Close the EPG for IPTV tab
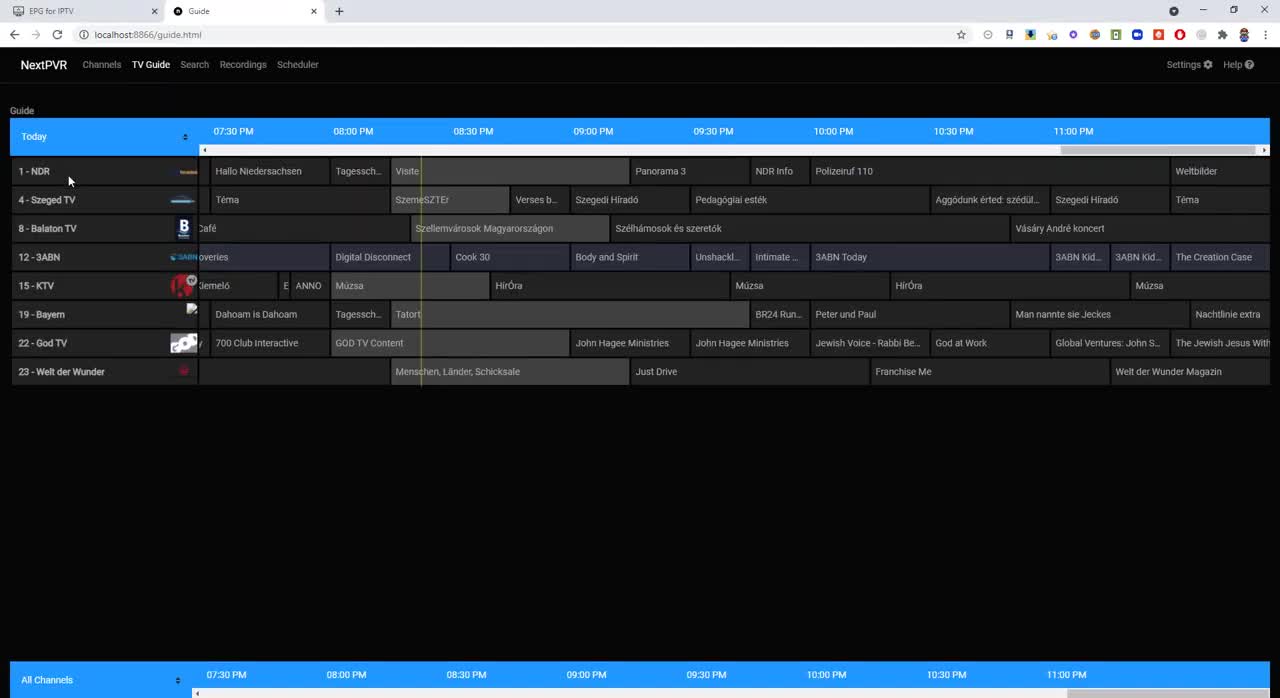The height and width of the screenshot is (698, 1280). tap(154, 11)
